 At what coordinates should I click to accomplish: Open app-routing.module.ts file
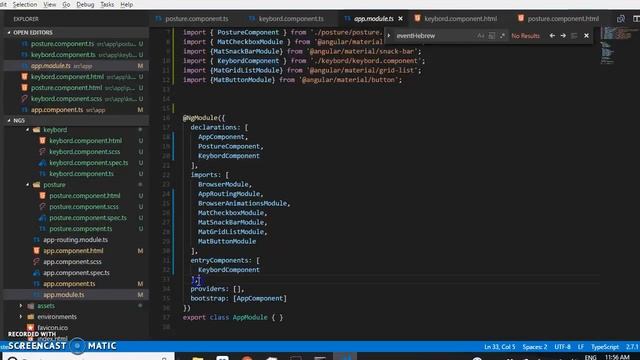point(76,240)
